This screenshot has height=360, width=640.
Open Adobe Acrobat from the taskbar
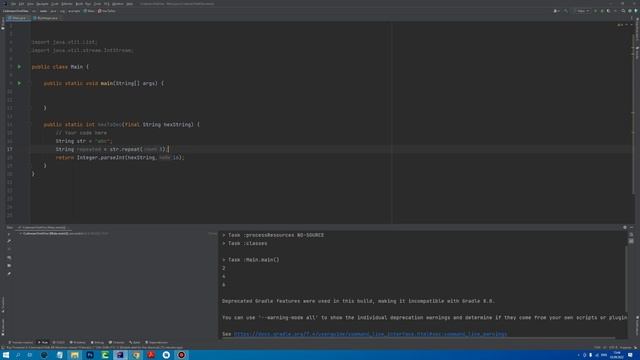coord(151,355)
